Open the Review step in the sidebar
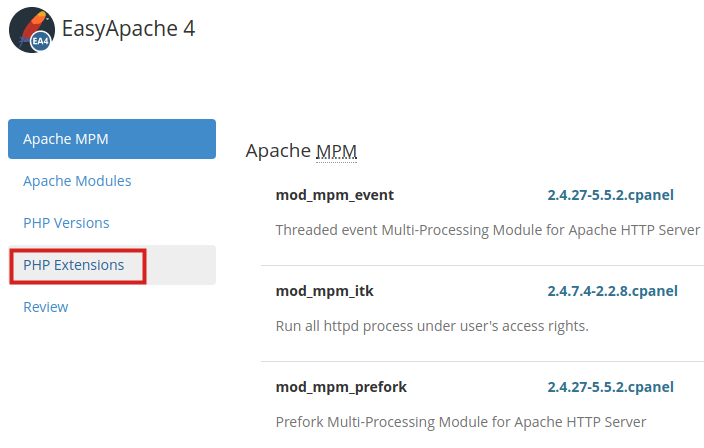Image resolution: width=704 pixels, height=448 pixels. point(46,307)
